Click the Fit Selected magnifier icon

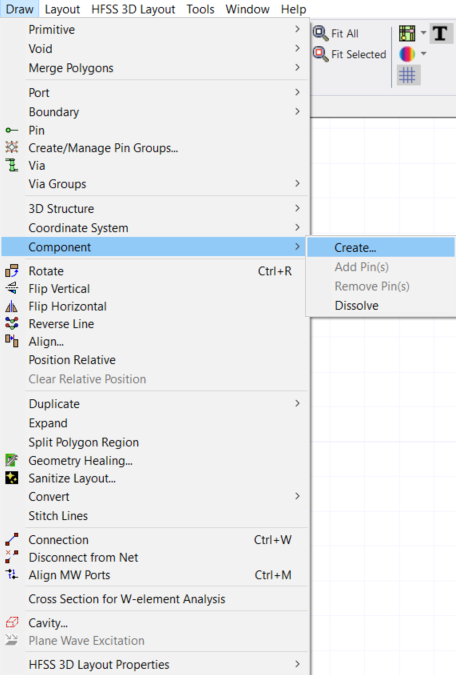320,54
